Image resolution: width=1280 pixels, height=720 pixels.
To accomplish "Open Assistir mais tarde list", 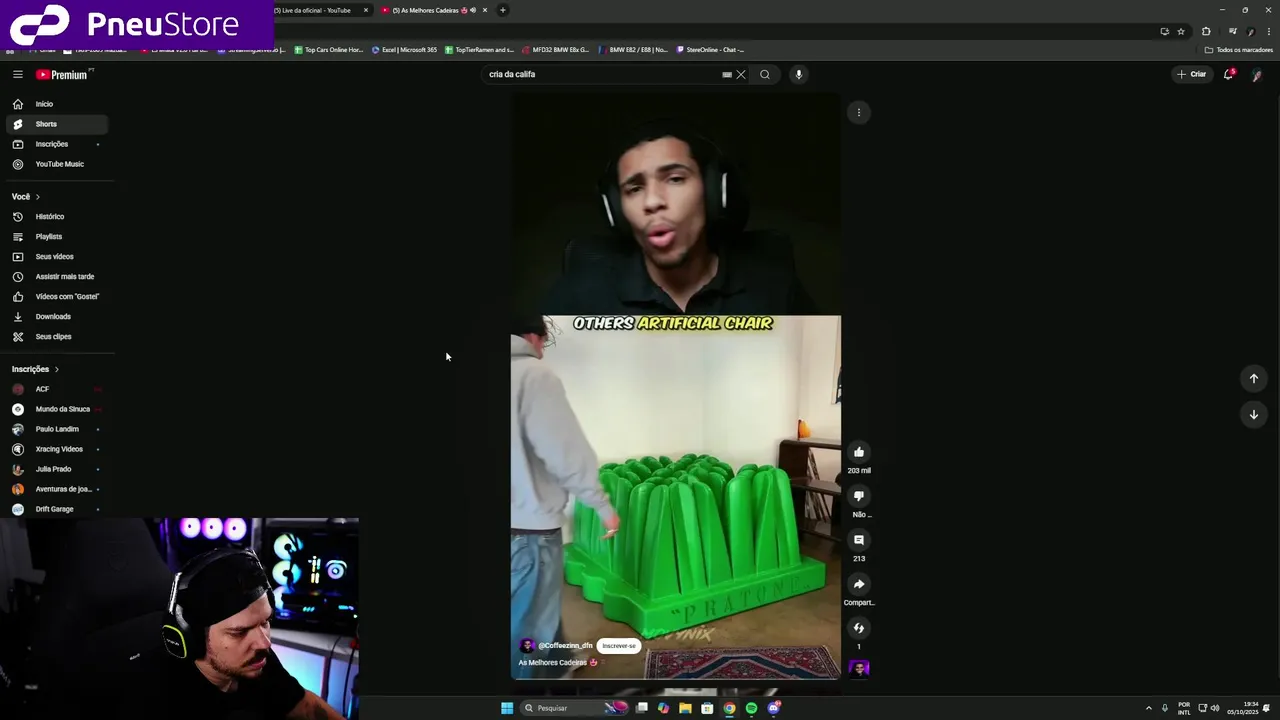I will (x=56, y=277).
